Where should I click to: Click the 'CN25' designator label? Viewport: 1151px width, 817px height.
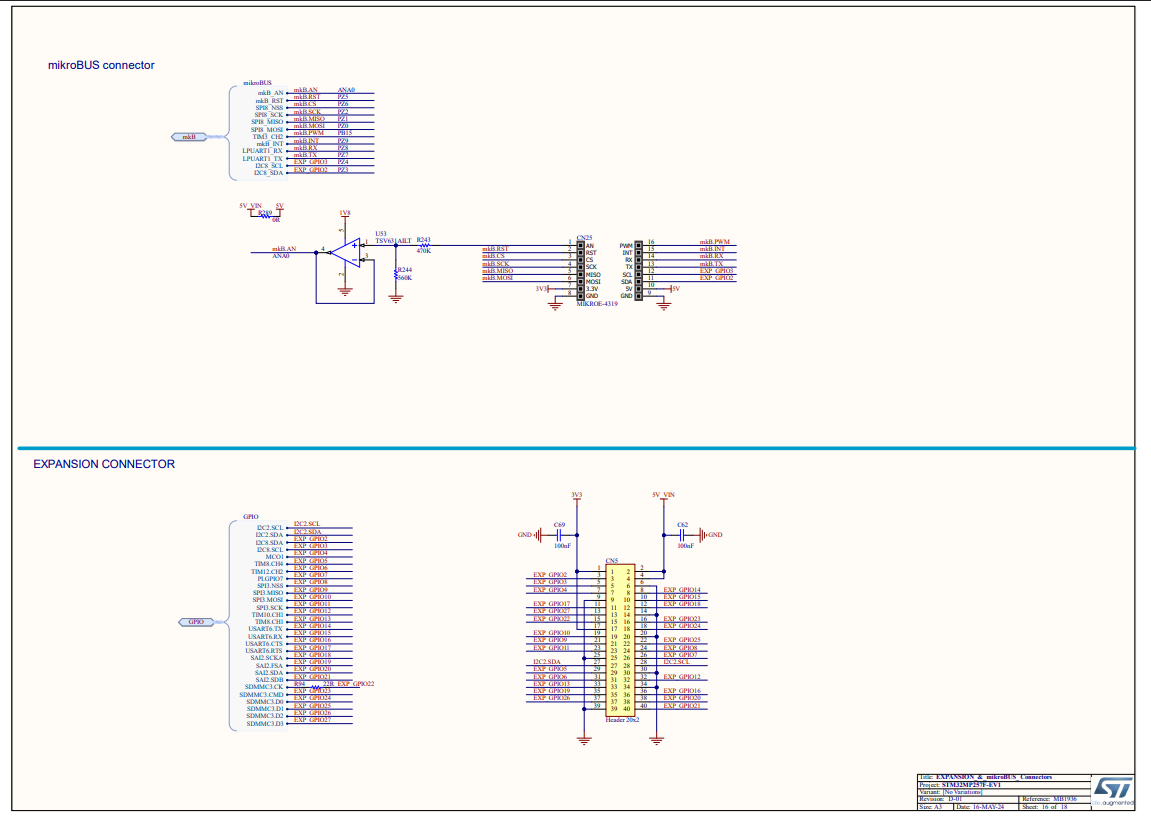[584, 238]
